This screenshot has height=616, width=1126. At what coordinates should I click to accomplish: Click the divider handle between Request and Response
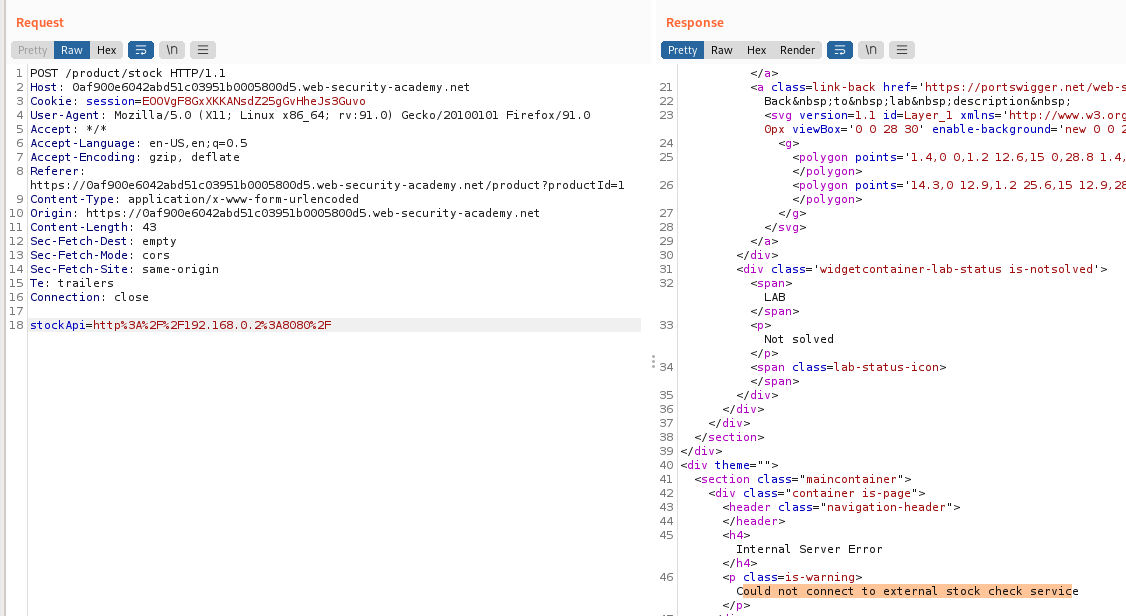[653, 361]
